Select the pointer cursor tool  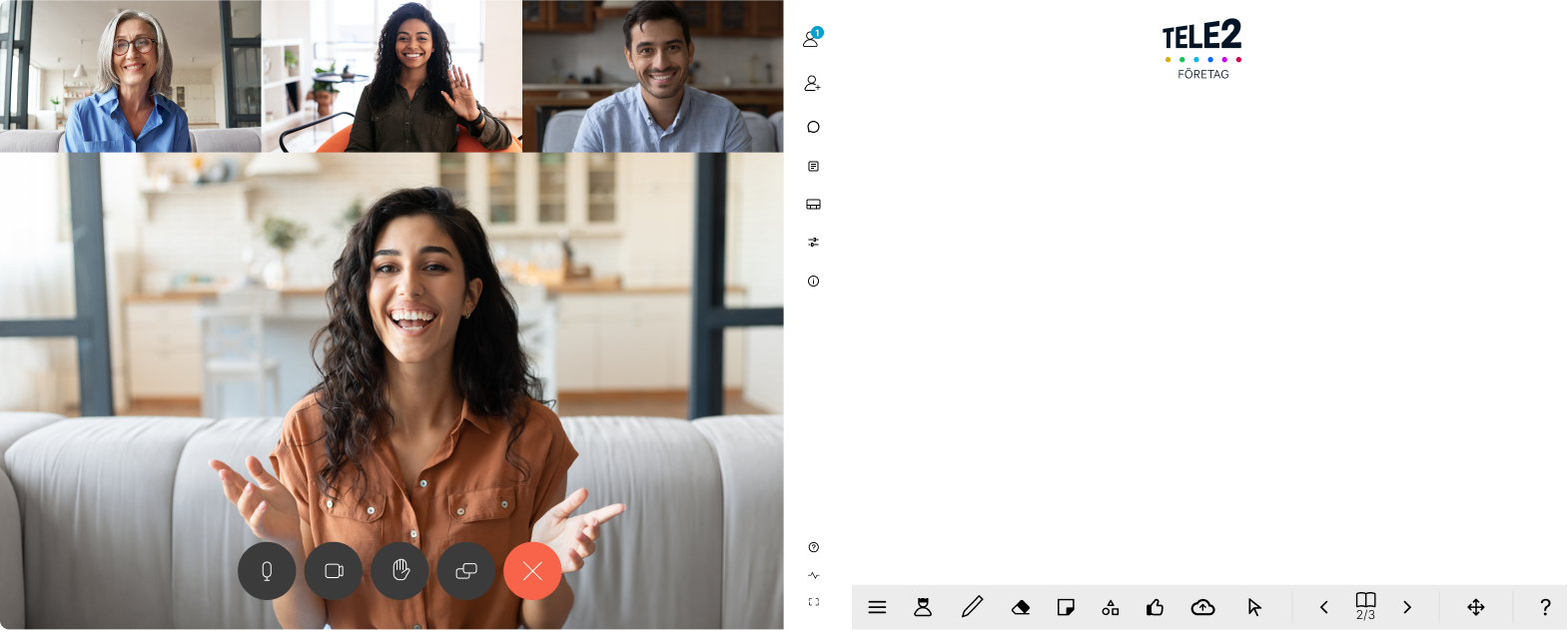pos(1254,607)
